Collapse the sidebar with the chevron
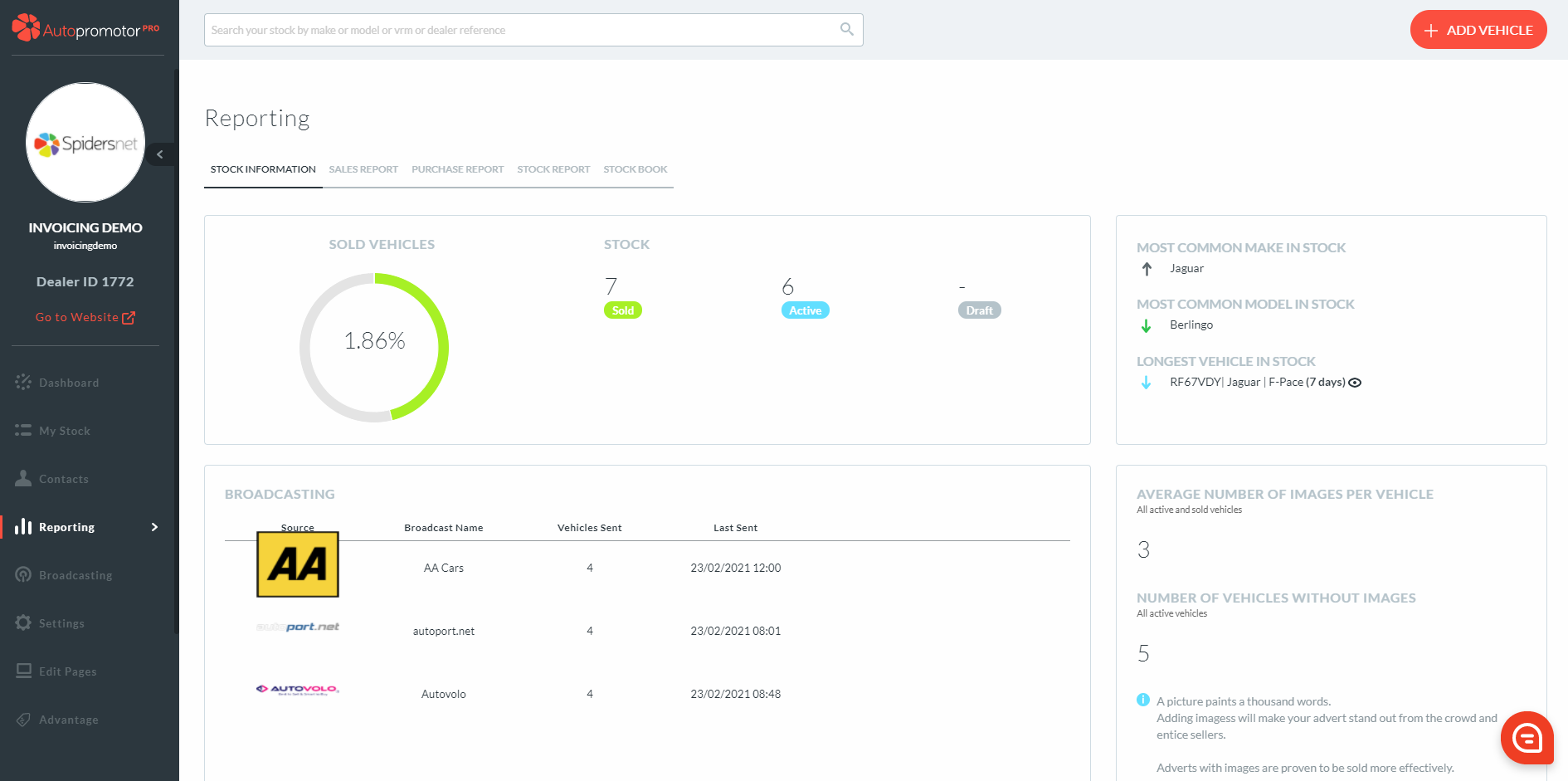 click(x=160, y=154)
